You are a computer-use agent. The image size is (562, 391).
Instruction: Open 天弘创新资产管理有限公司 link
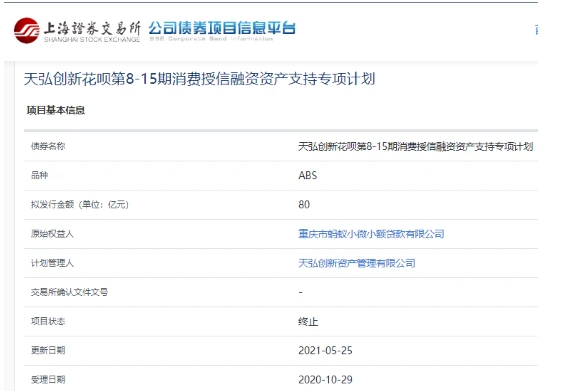pos(357,263)
